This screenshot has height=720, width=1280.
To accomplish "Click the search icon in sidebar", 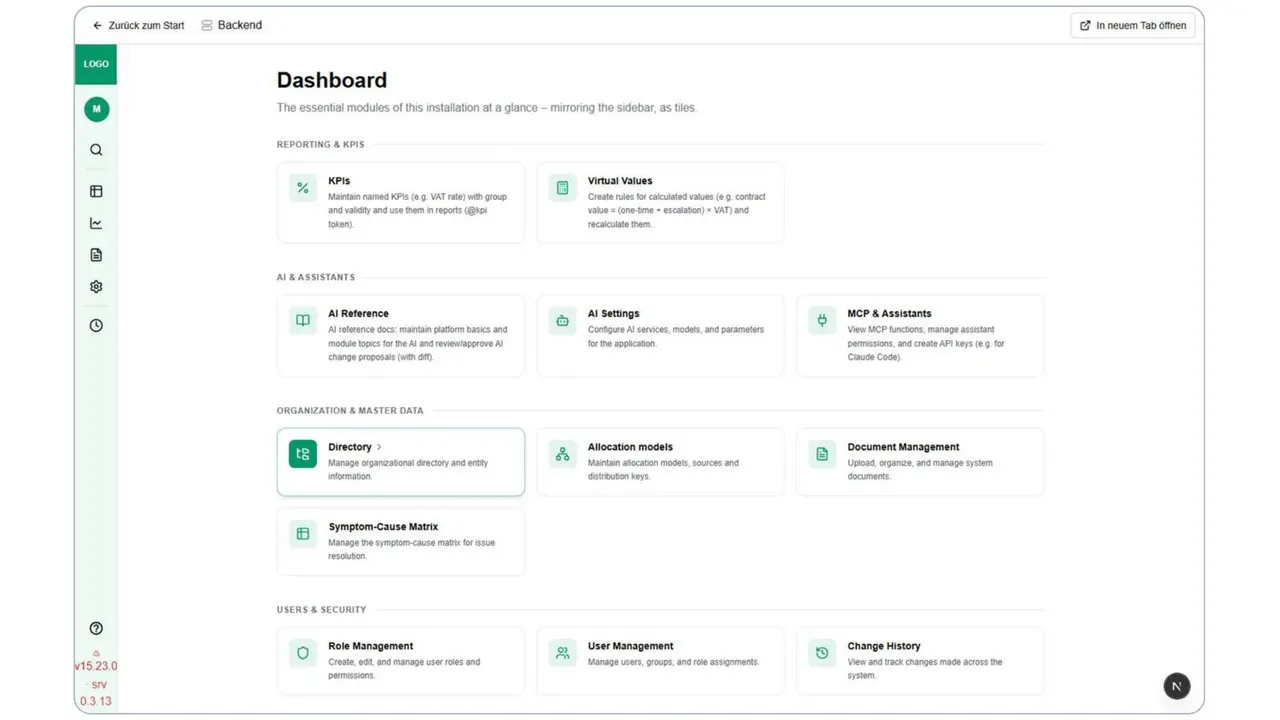I will (x=96, y=150).
